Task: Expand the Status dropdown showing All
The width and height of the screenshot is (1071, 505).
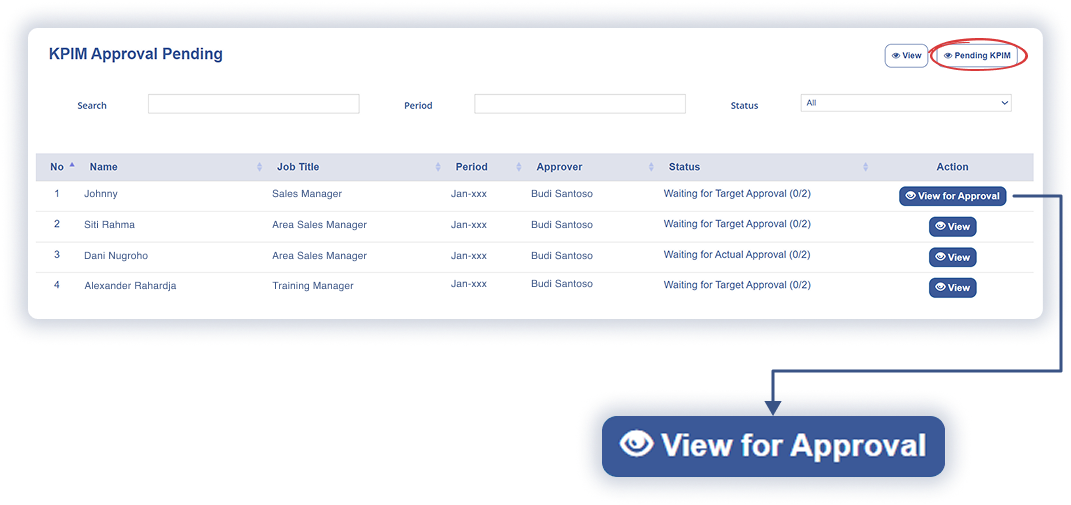Action: (905, 103)
